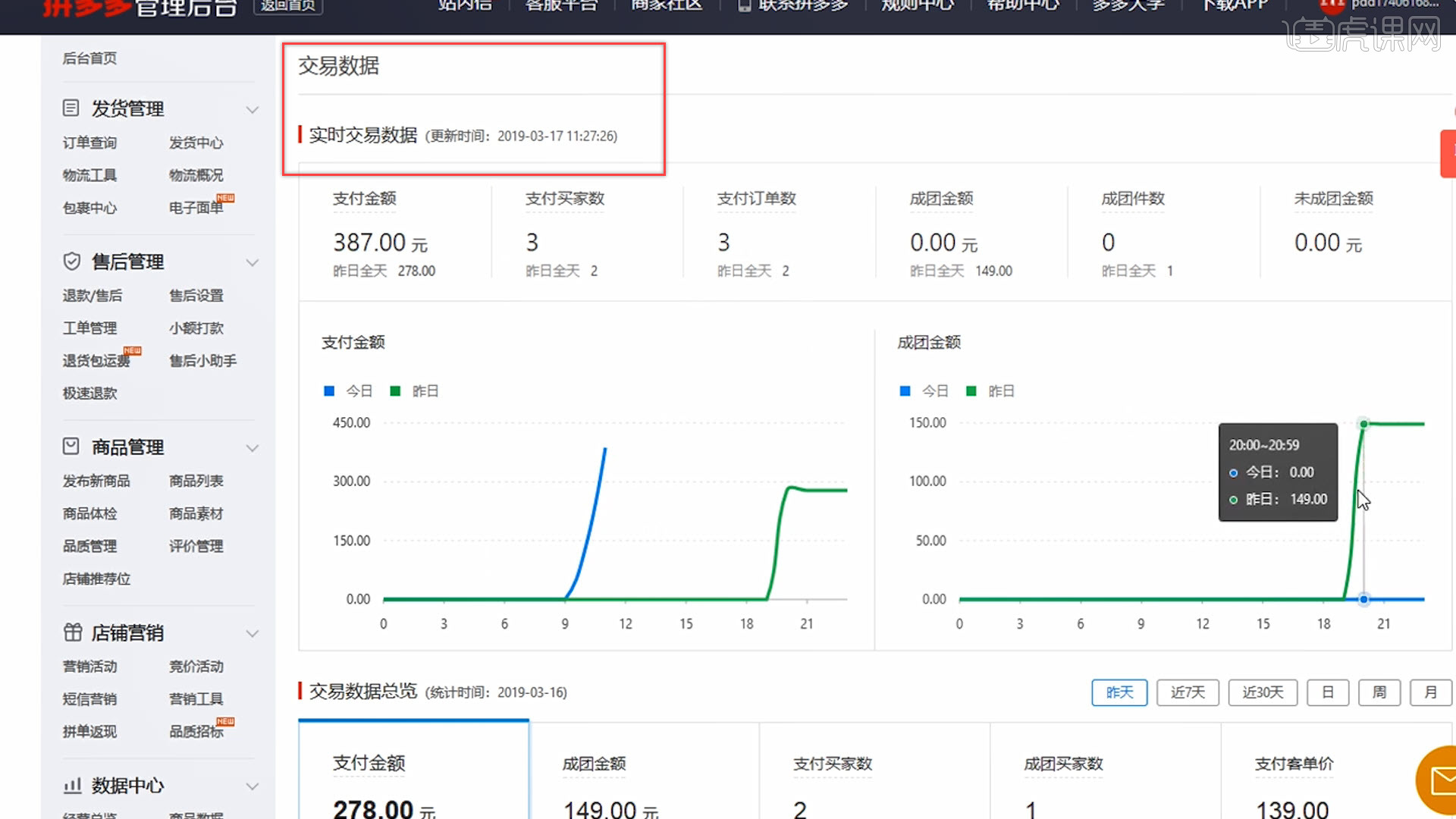Select the 周 range tab
Image resolution: width=1456 pixels, height=819 pixels.
pos(1379,692)
